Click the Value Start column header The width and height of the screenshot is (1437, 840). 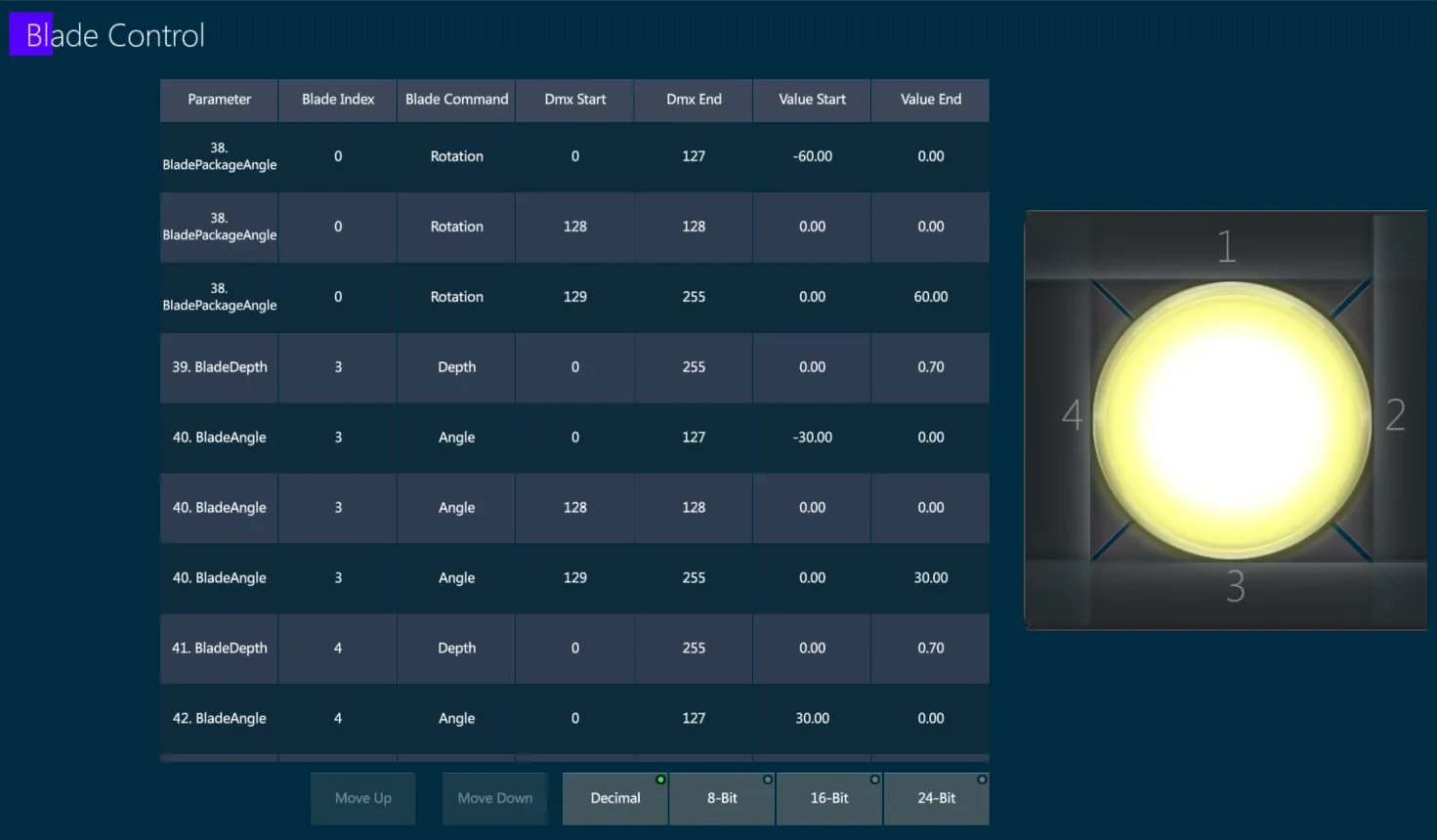tap(813, 100)
